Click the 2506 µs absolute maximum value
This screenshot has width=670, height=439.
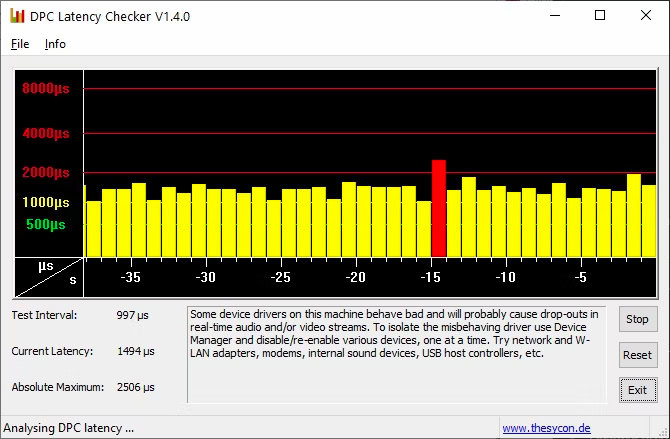tap(136, 387)
